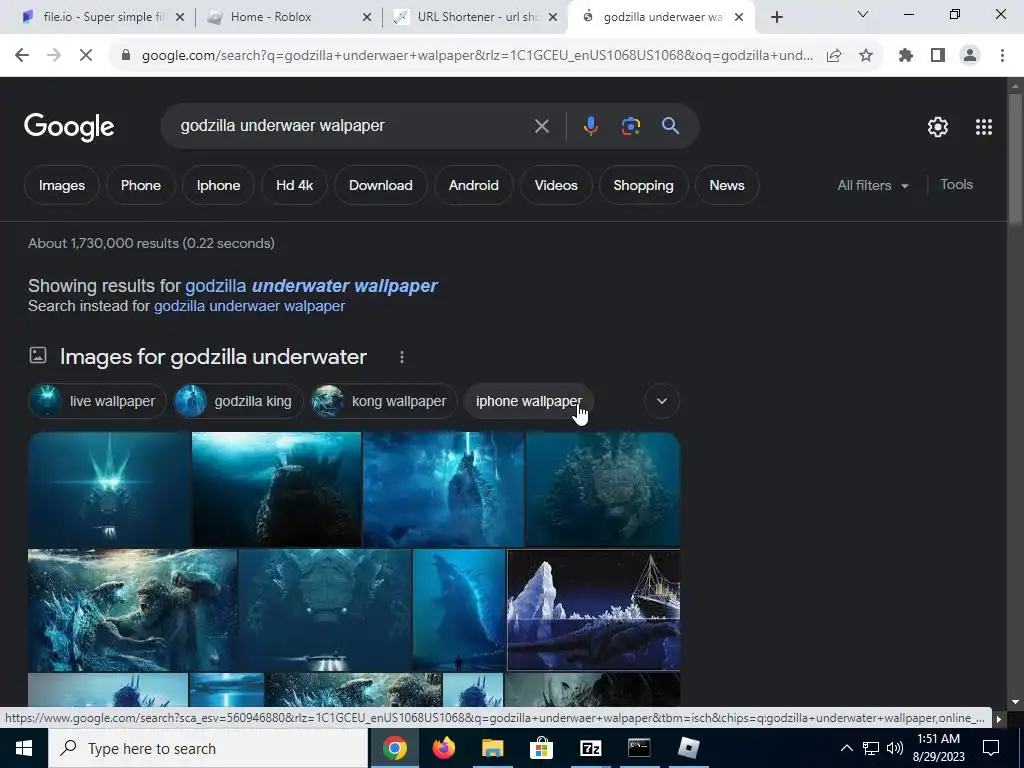Image resolution: width=1024 pixels, height=768 pixels.
Task: Close the file.io tab
Action: pyautogui.click(x=180, y=17)
